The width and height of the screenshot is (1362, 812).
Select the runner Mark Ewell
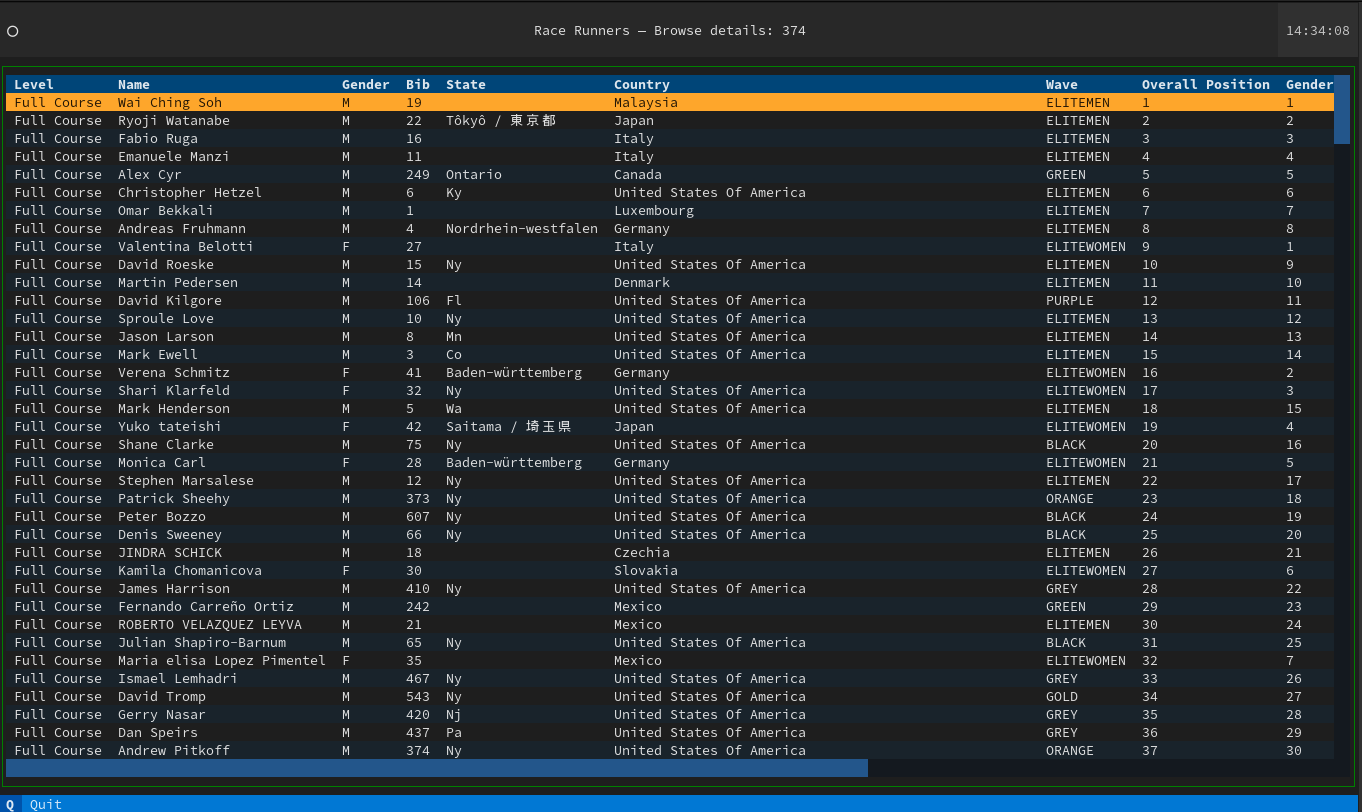[x=670, y=355]
